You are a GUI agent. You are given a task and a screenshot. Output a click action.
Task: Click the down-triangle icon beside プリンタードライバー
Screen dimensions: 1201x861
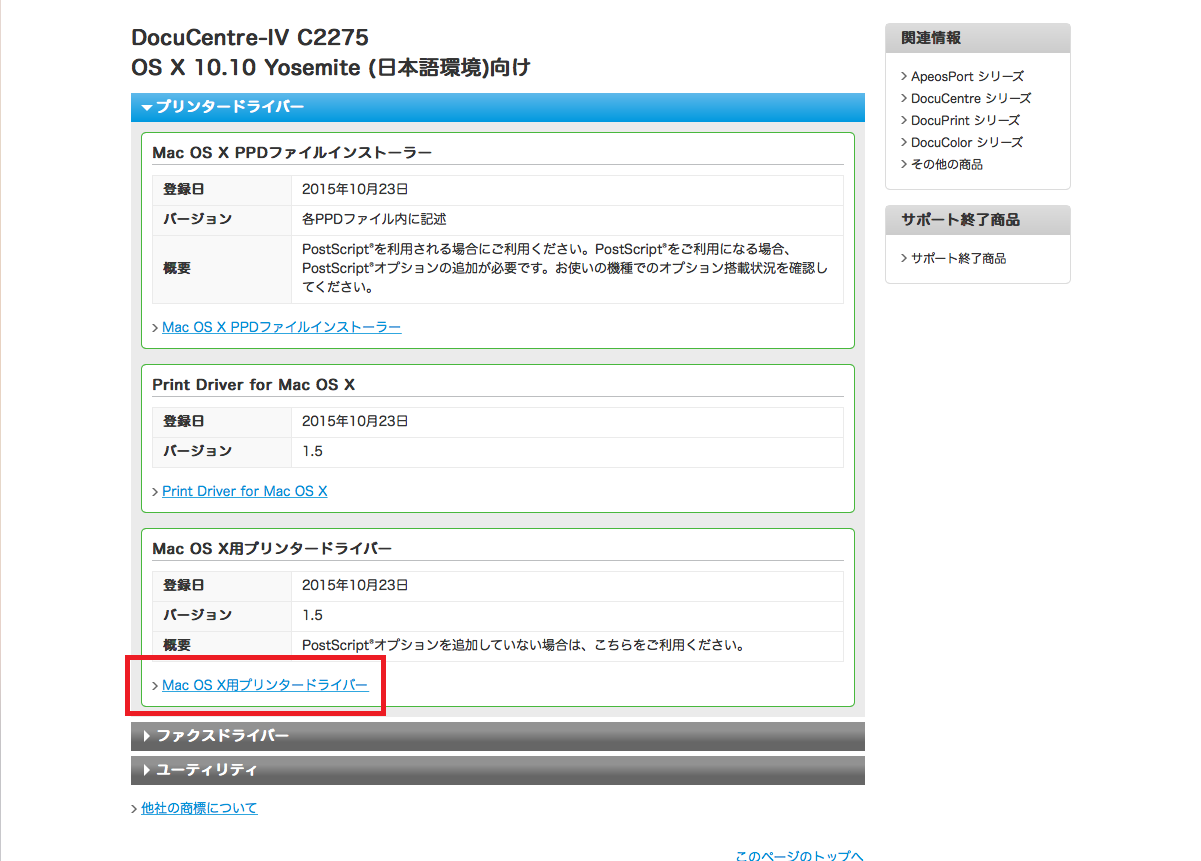coord(147,107)
